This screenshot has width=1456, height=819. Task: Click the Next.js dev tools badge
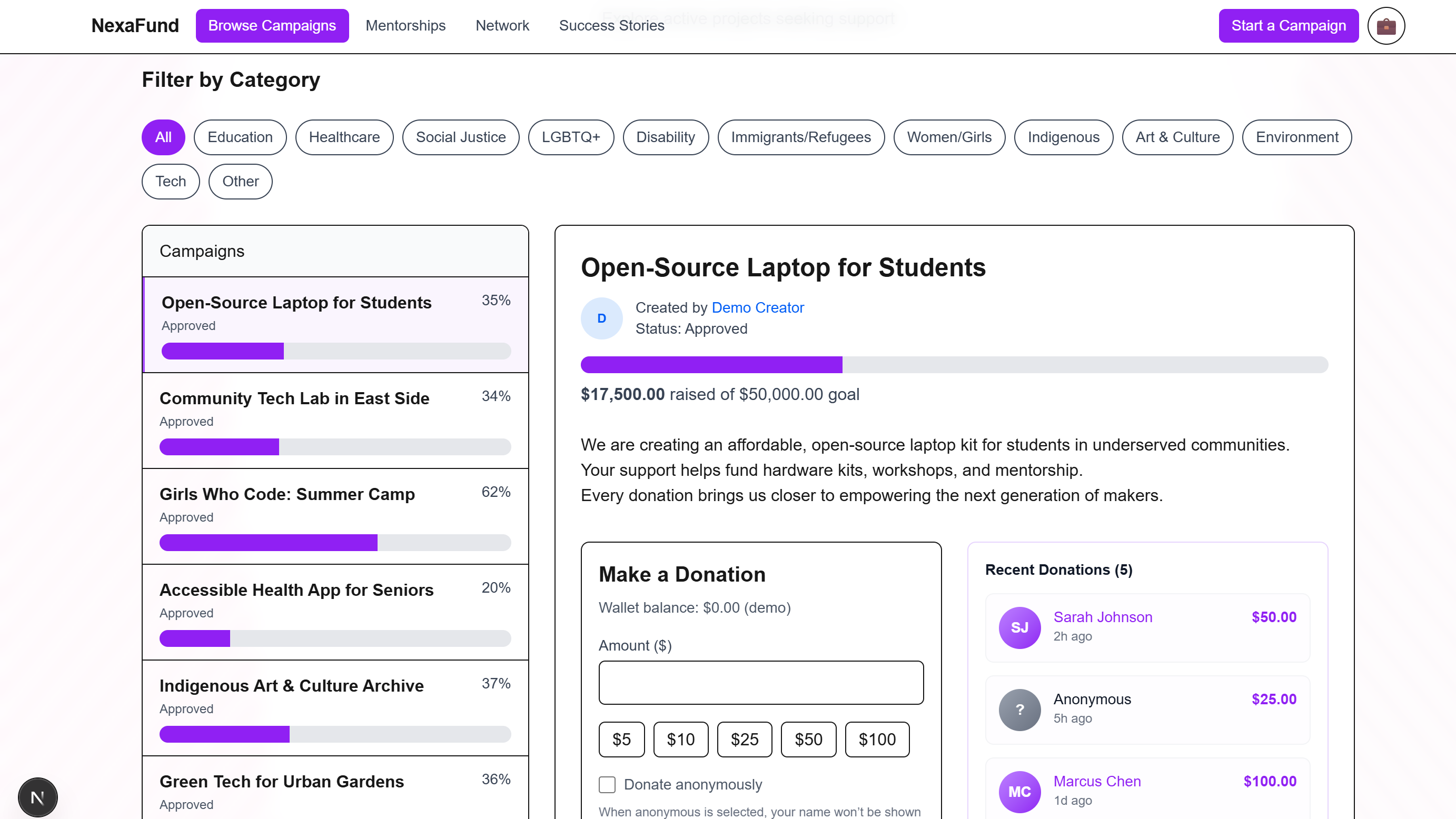37,797
